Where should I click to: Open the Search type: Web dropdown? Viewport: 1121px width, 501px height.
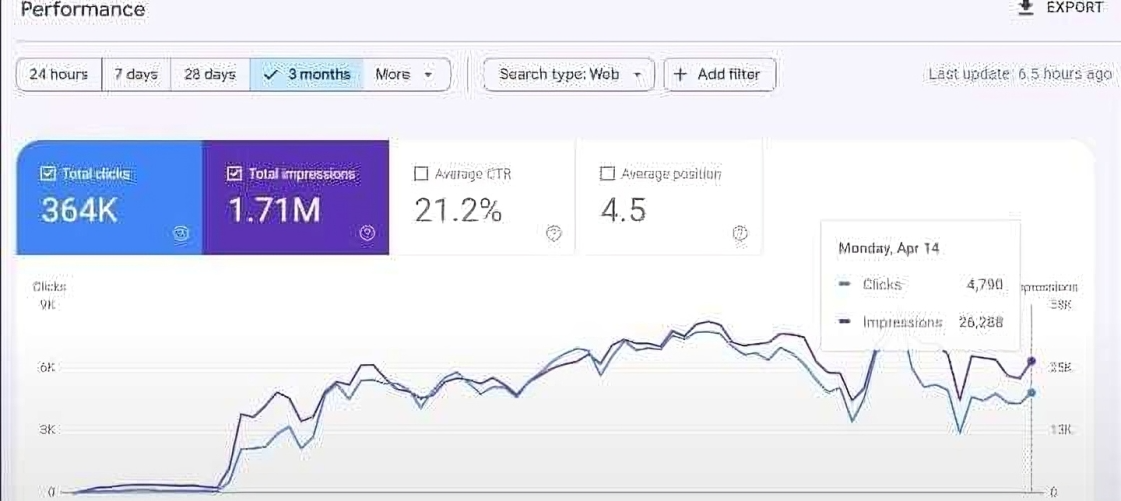tap(568, 74)
